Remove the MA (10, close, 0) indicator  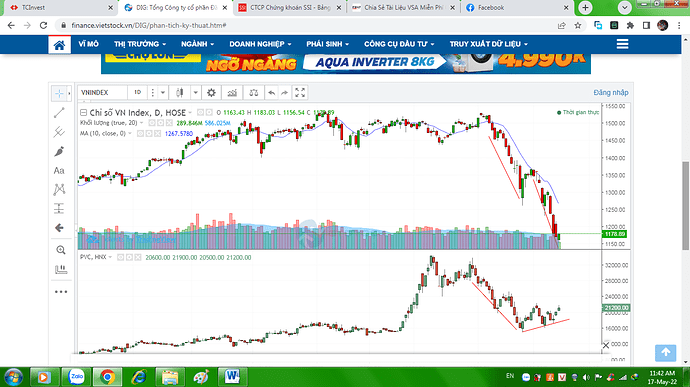(157, 133)
